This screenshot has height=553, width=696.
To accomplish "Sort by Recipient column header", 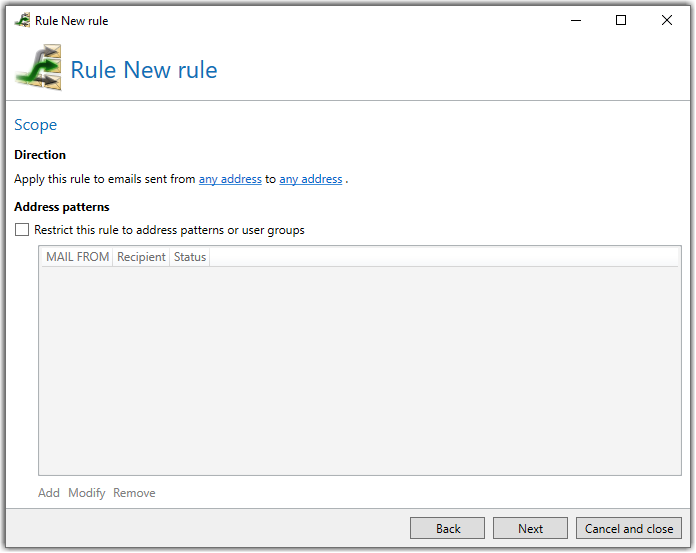I will point(141,257).
